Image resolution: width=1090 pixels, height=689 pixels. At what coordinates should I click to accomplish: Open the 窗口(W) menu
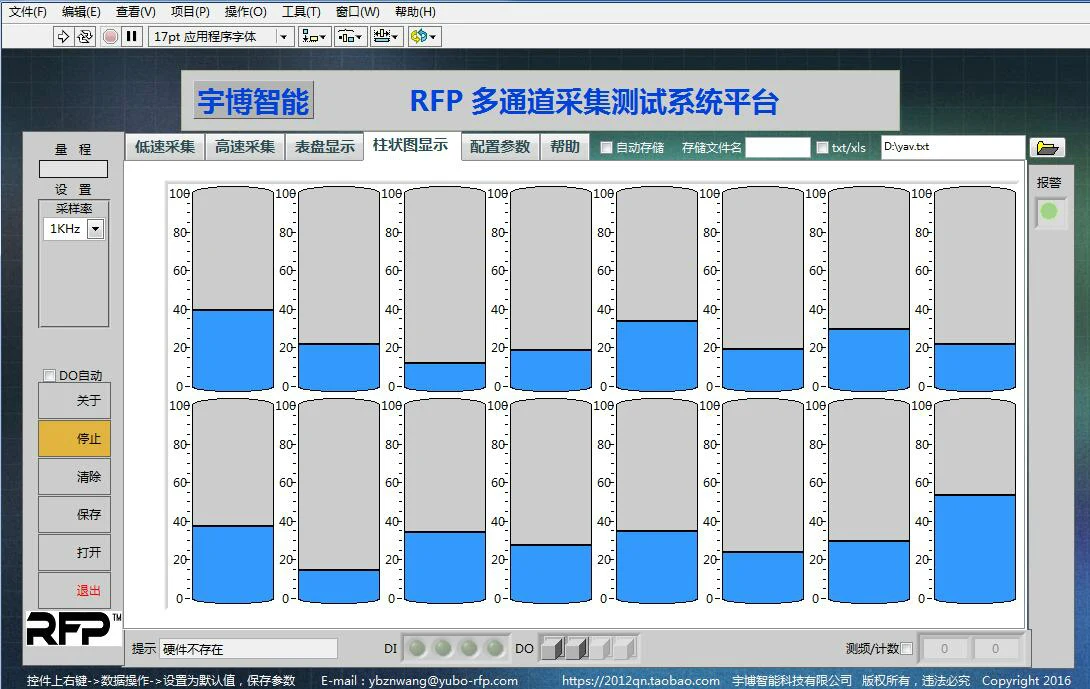pyautogui.click(x=357, y=12)
